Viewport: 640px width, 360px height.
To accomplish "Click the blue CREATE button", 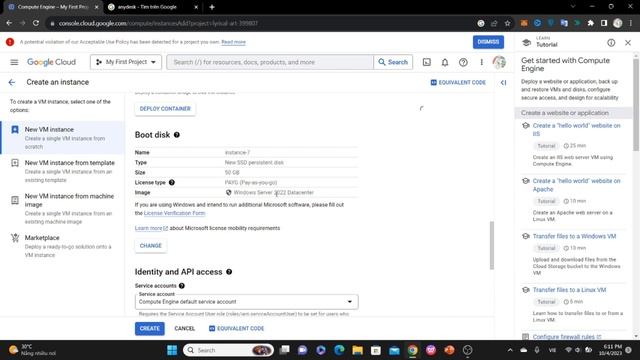I will click(150, 329).
